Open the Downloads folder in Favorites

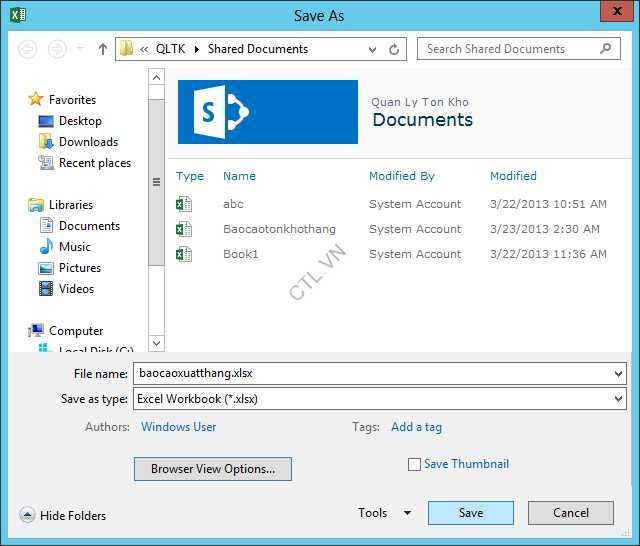(x=88, y=142)
